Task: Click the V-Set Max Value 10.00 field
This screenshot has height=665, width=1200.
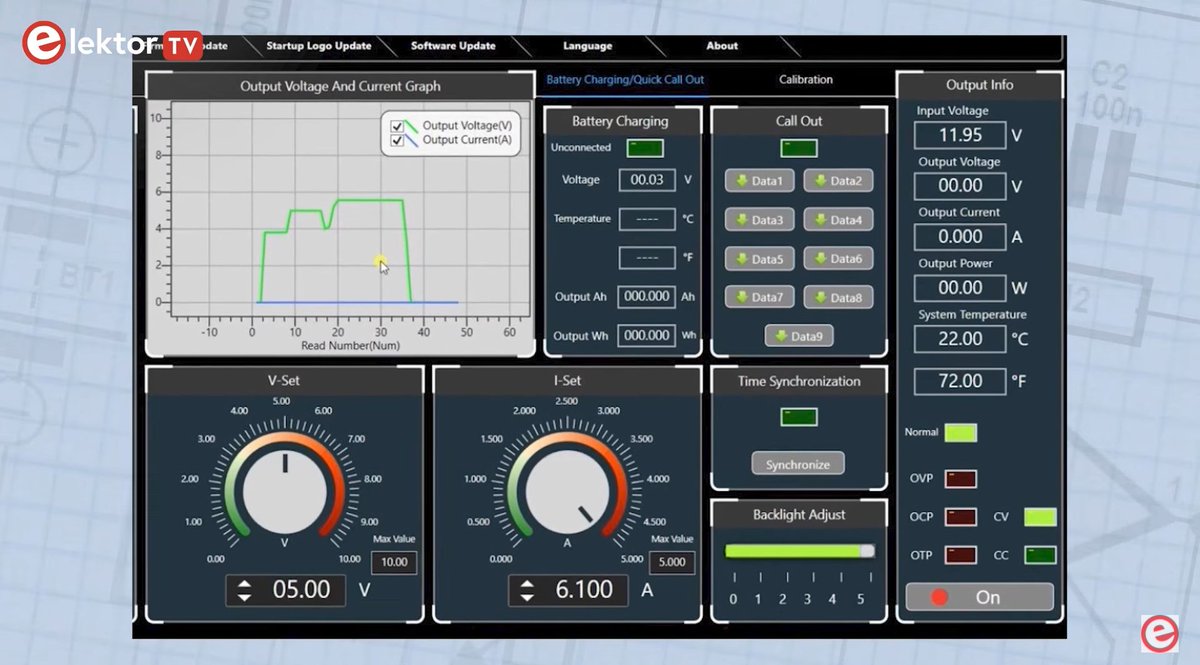Action: click(395, 563)
